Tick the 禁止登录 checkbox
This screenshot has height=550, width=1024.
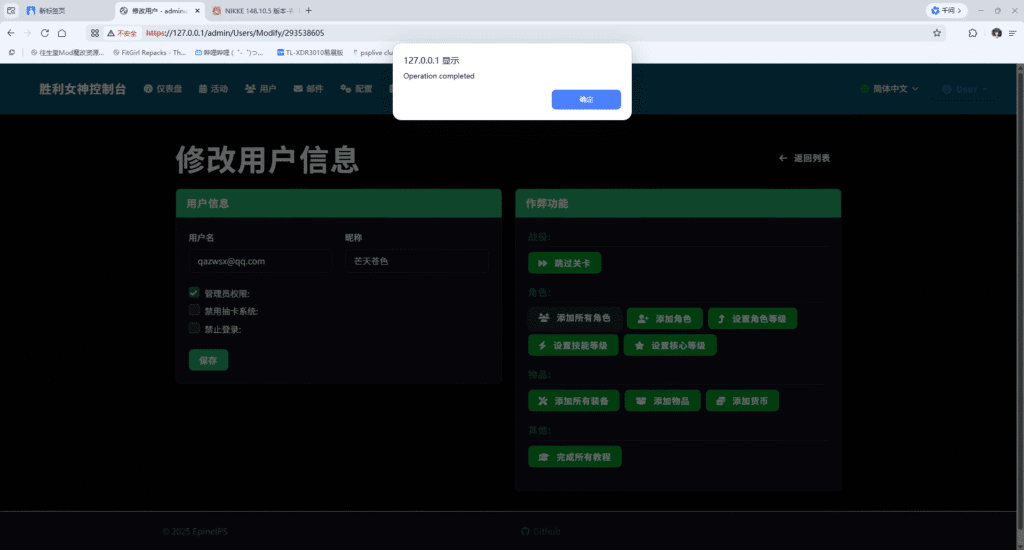pos(194,328)
